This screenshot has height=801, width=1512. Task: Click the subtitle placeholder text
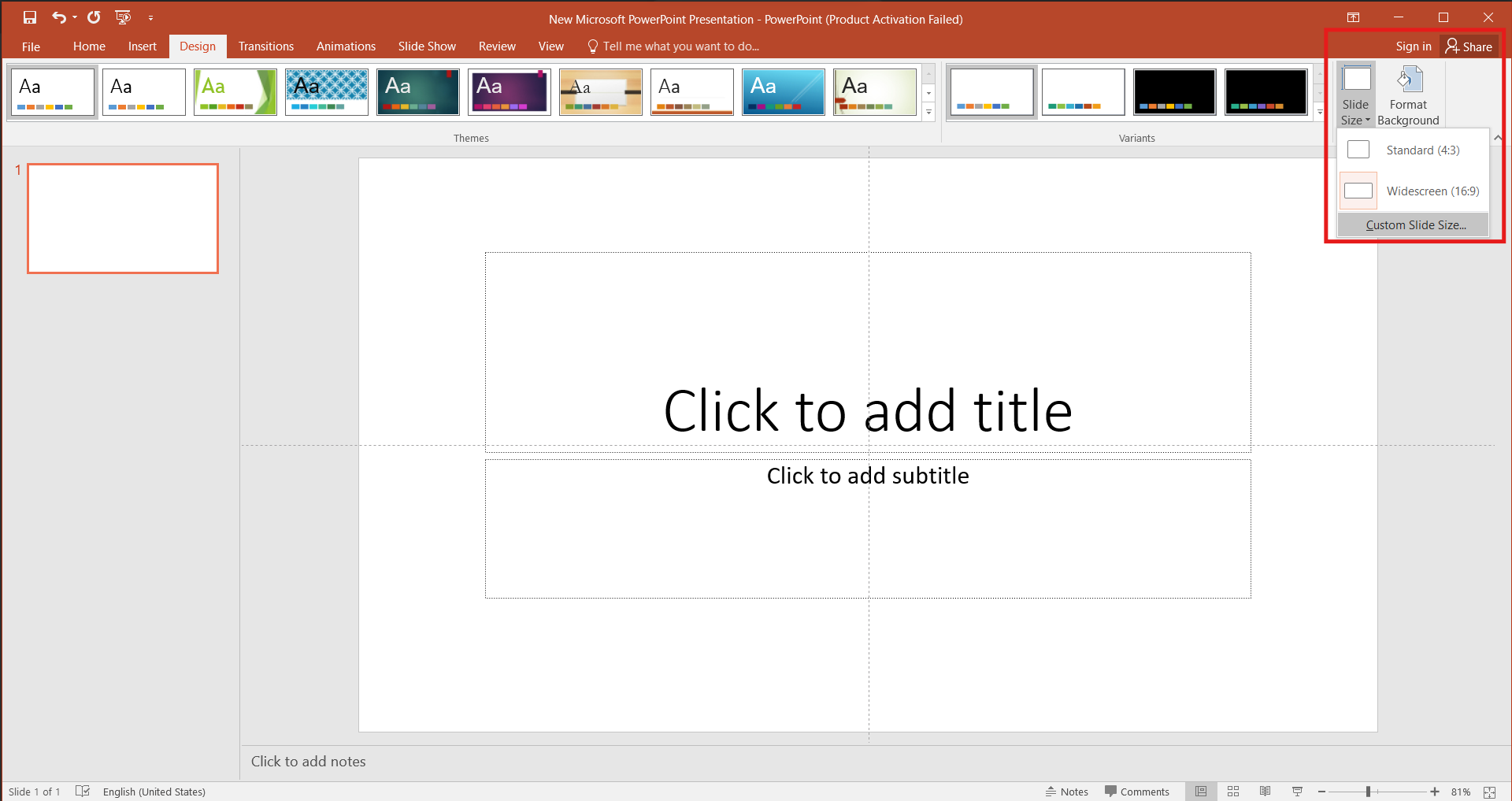coord(868,476)
